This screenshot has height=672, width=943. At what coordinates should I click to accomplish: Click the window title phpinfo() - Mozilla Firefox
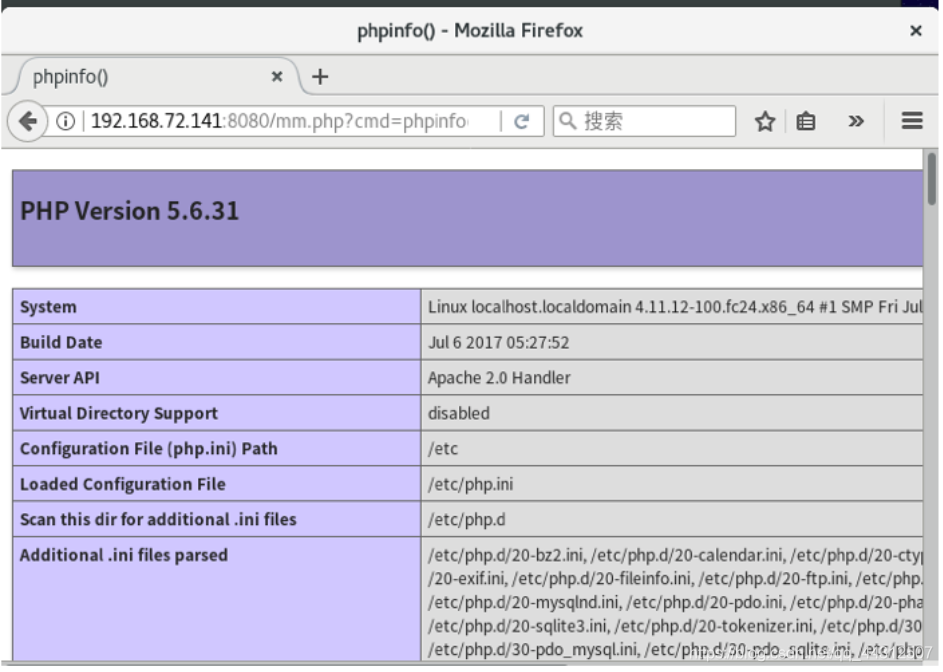pos(470,30)
